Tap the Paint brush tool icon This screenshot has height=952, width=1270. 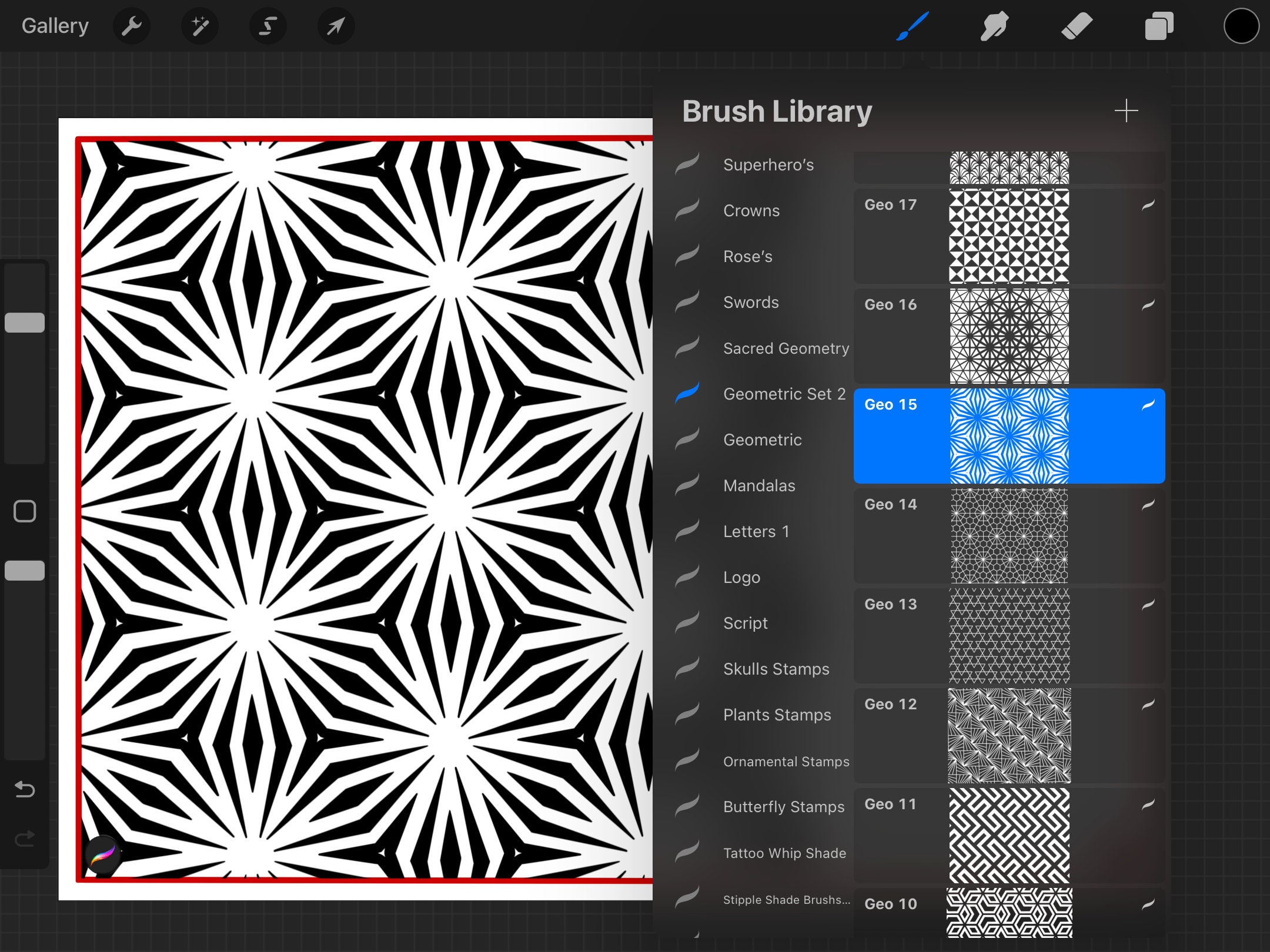912,26
